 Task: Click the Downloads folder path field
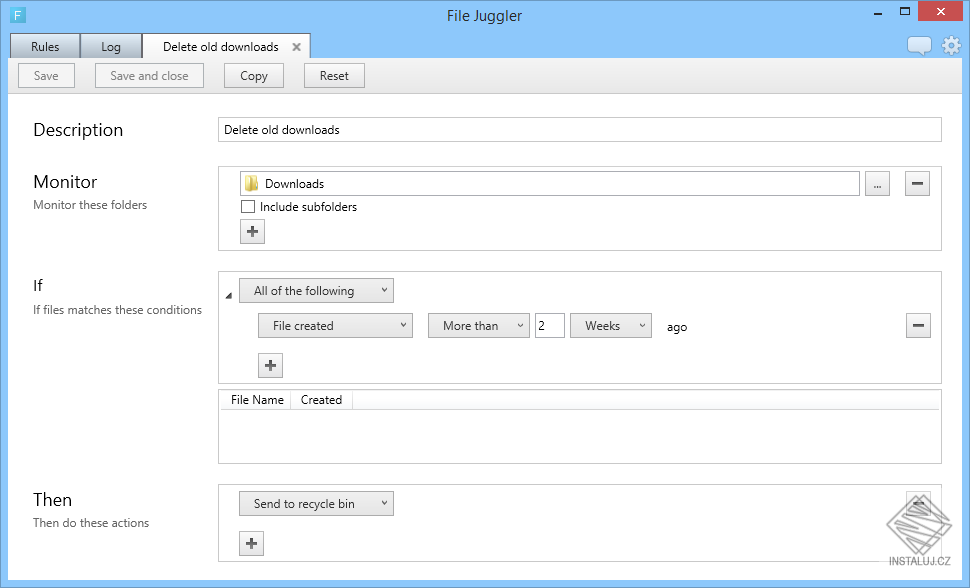tap(549, 184)
